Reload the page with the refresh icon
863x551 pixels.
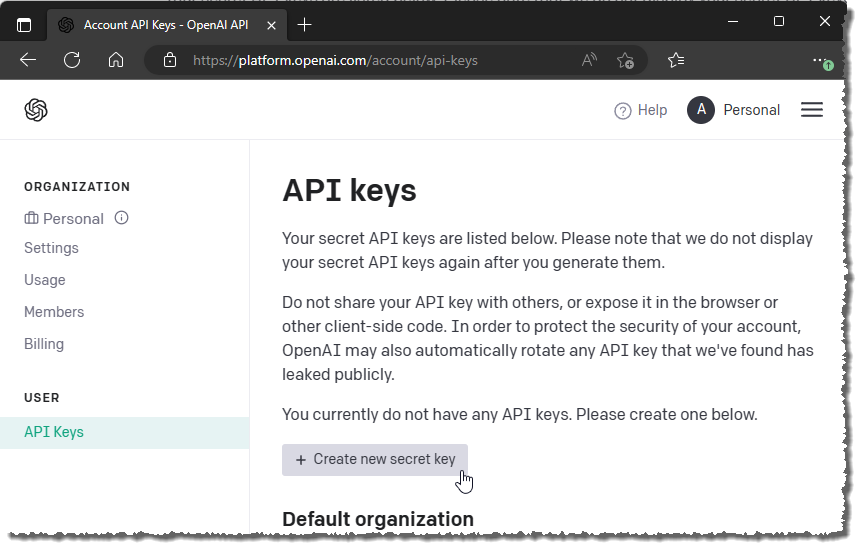[72, 60]
